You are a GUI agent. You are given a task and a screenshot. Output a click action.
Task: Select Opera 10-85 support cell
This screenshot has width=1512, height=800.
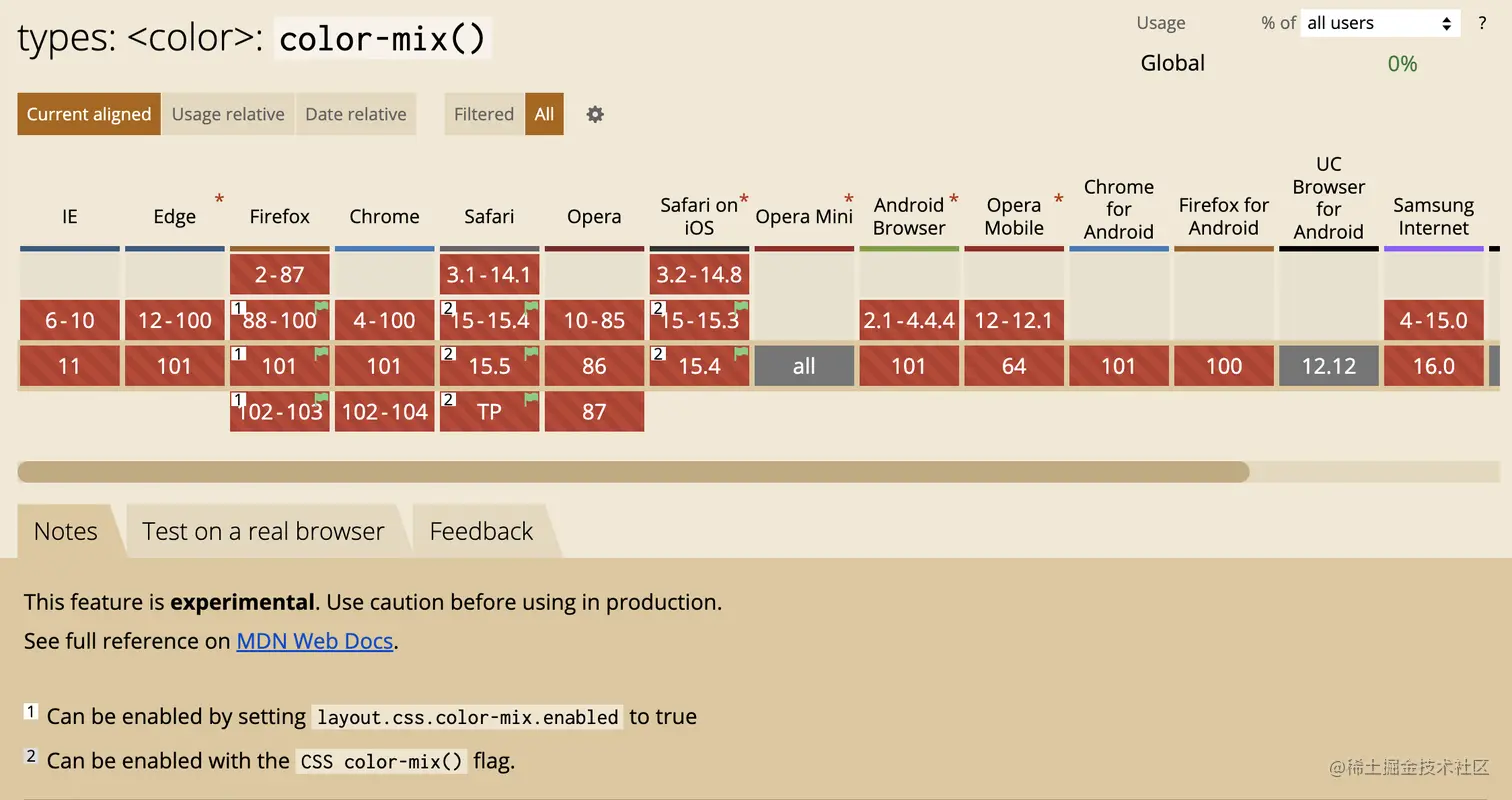coord(594,320)
